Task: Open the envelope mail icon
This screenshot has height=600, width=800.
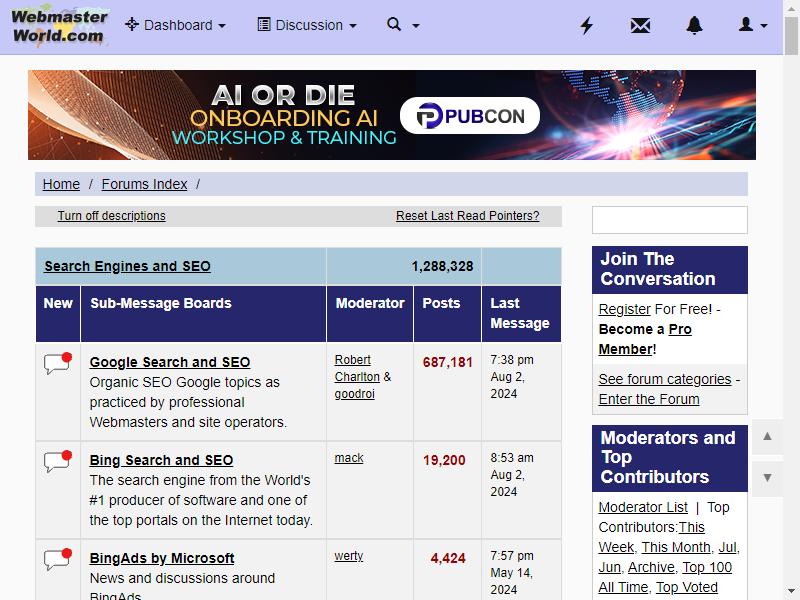Action: click(640, 25)
